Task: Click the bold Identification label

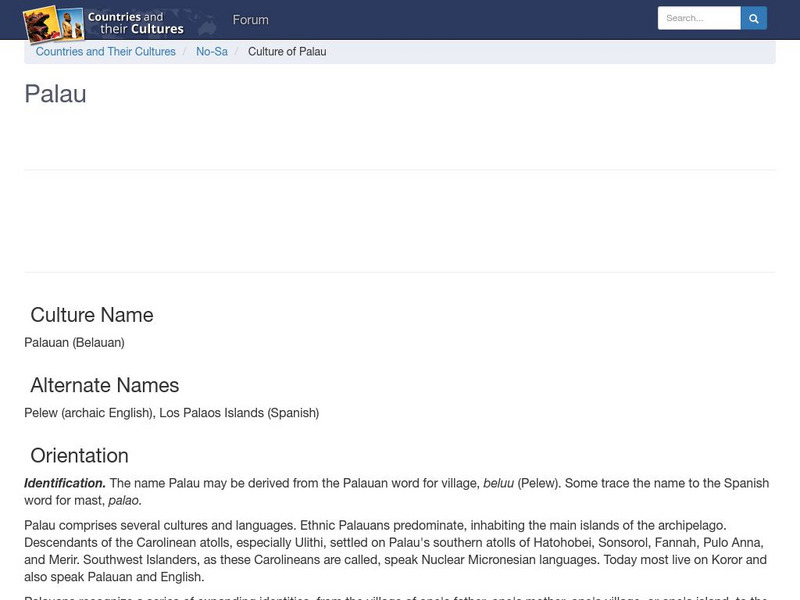Action: click(x=64, y=483)
